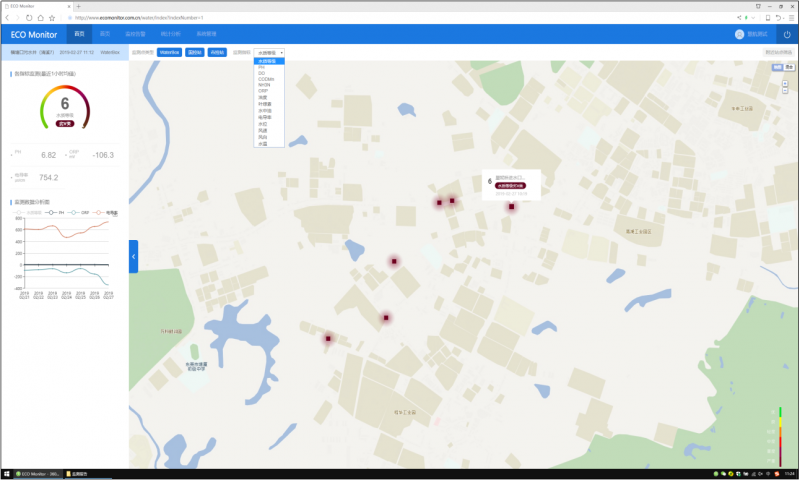Choose CODMn in the dropdown list

(x=269, y=79)
